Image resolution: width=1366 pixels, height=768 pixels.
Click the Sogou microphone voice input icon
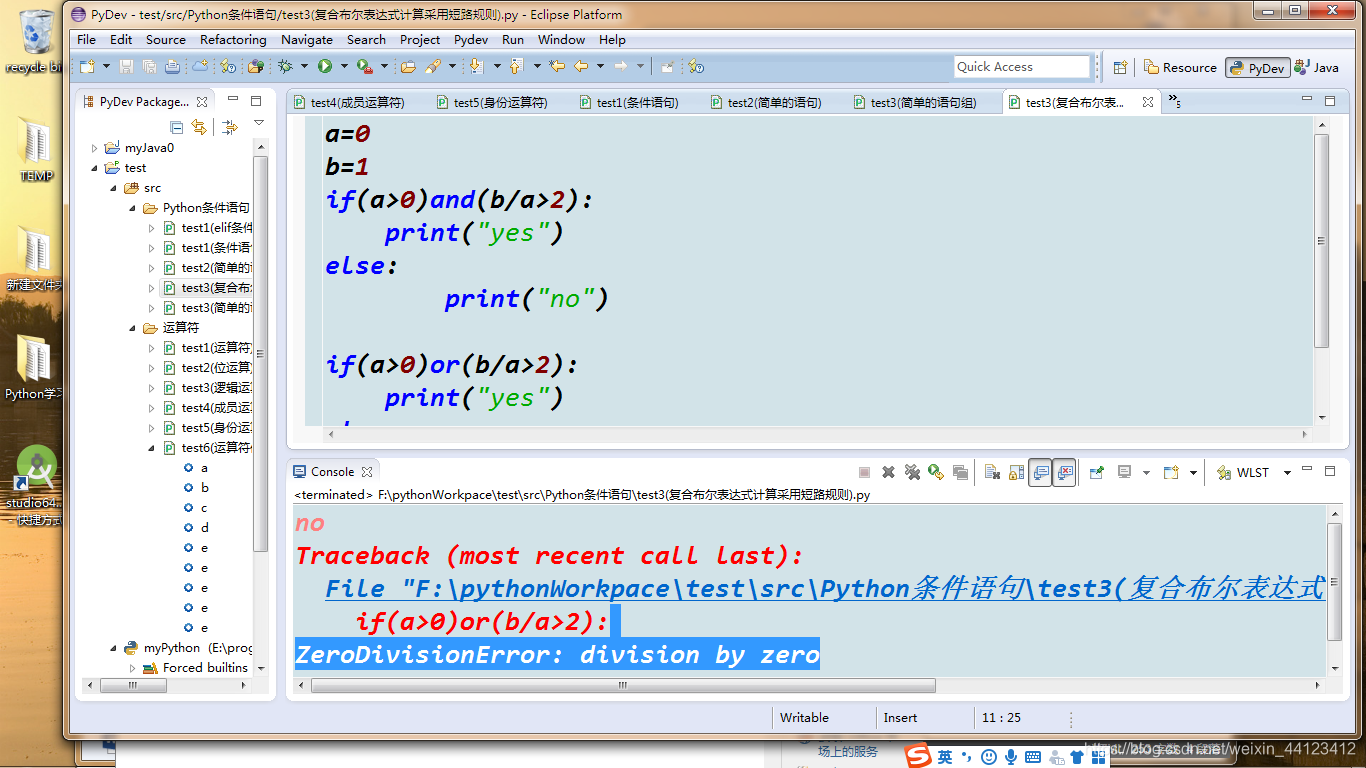pyautogui.click(x=1011, y=757)
